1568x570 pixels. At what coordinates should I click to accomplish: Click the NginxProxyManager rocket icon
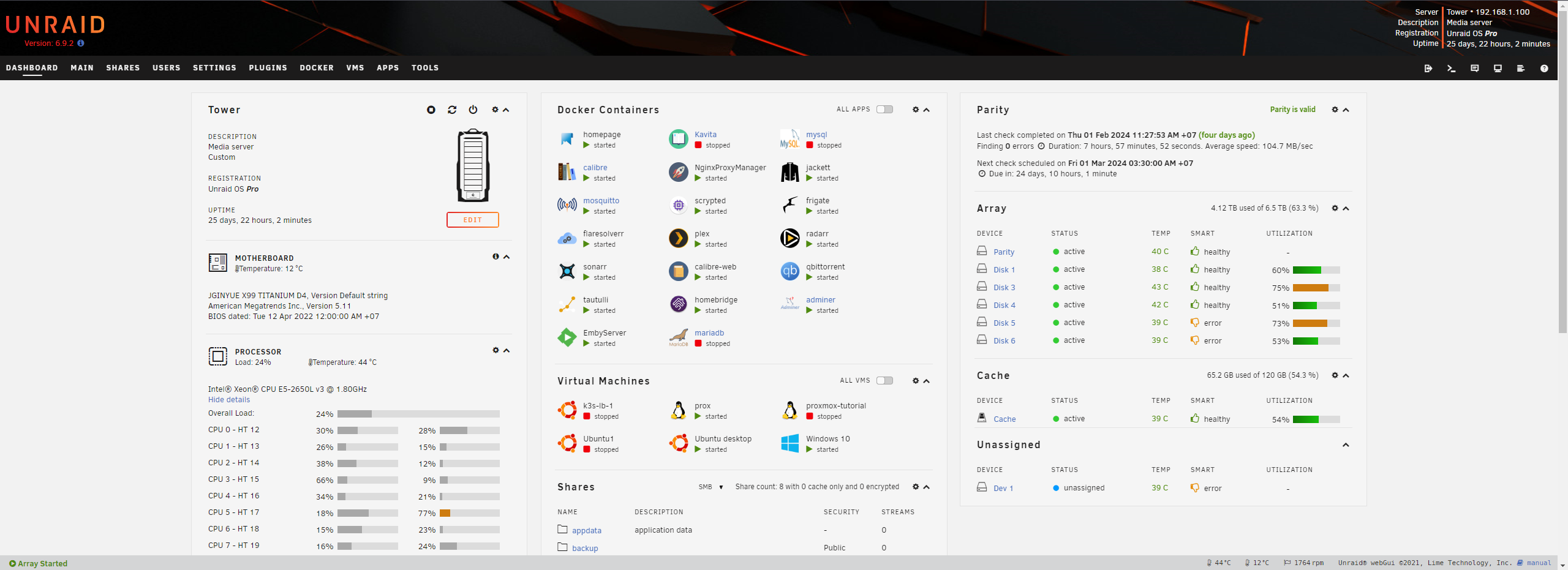679,172
